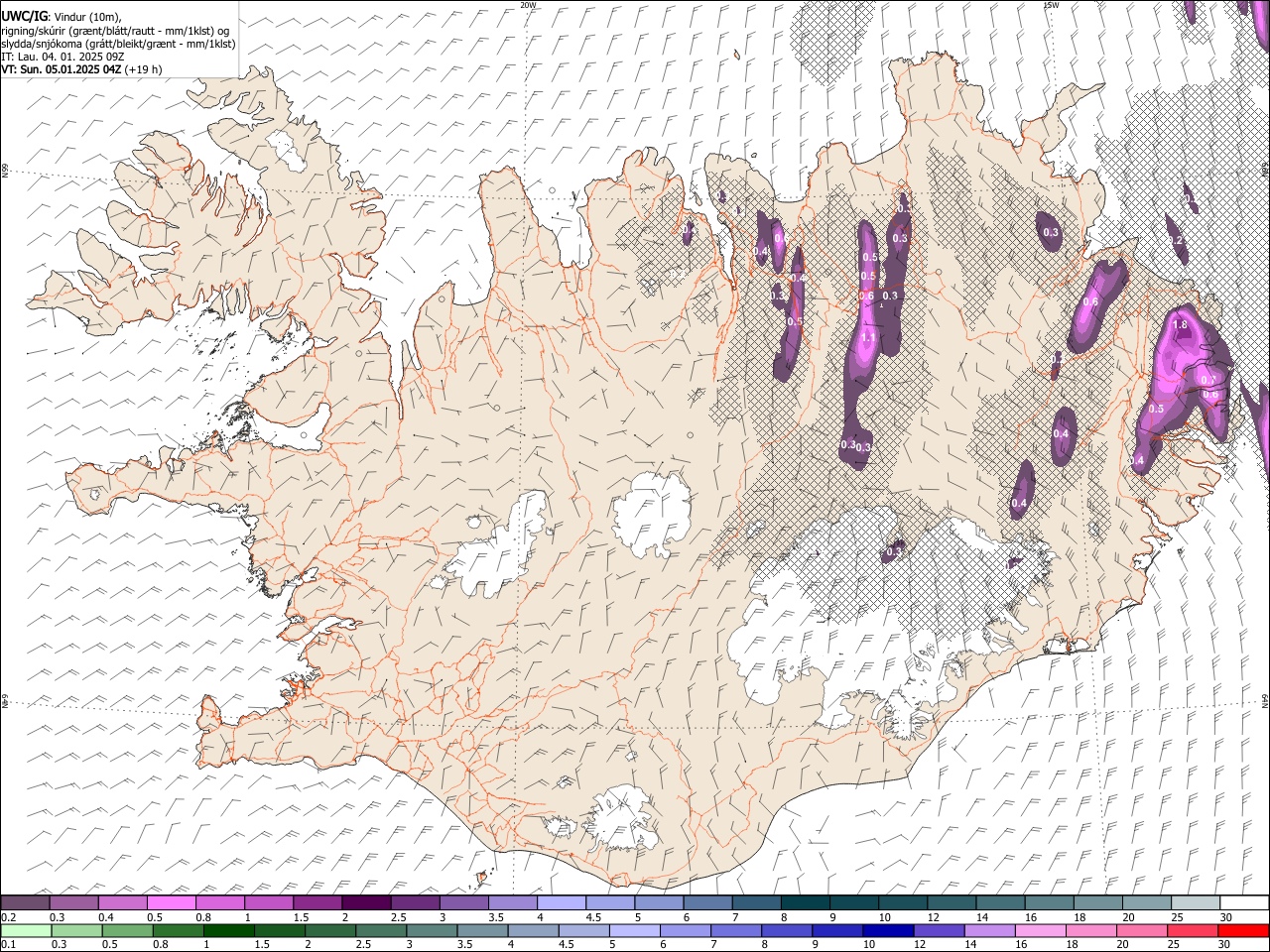1270x952 pixels.
Task: Click the 1.8 snowfall value on the map
Action: pos(1180,324)
